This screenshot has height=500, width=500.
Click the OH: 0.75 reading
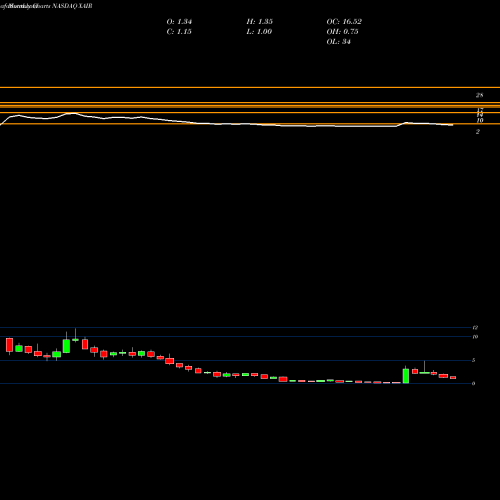click(342, 32)
